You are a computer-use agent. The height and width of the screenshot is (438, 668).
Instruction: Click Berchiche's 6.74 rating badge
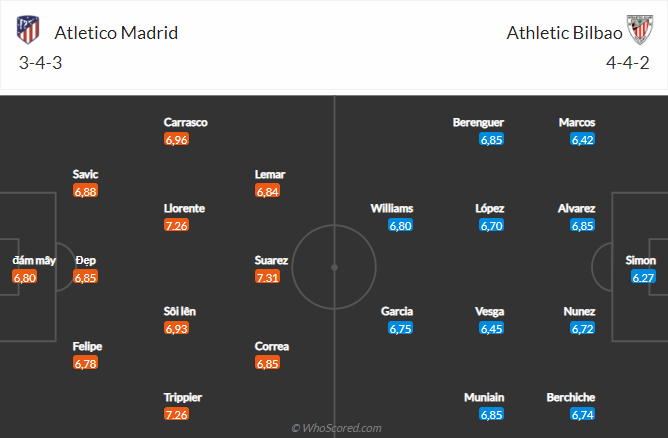tap(583, 414)
